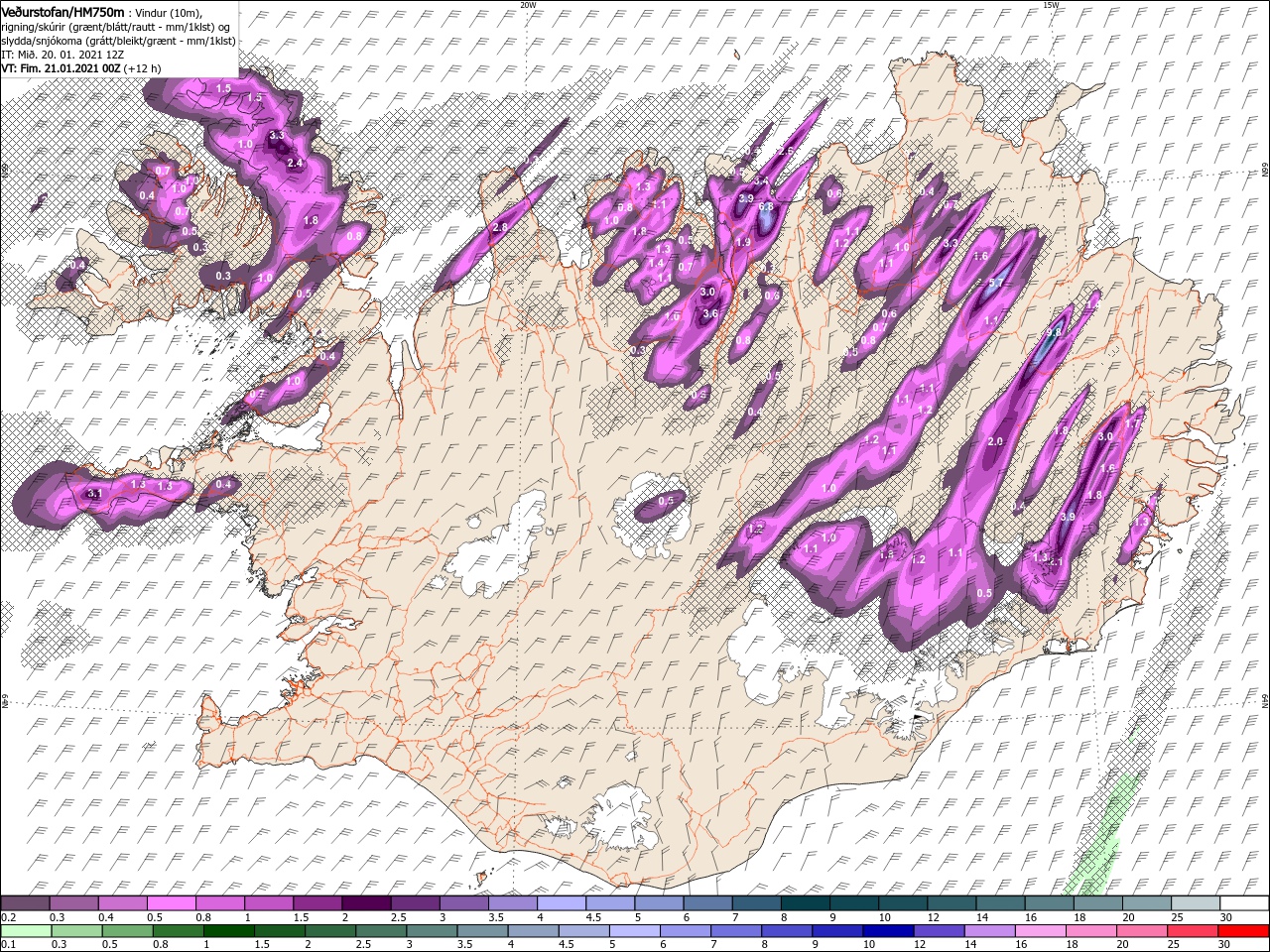
Task: Pick the bottom-row 30 red swatch
Action: 1244,930
